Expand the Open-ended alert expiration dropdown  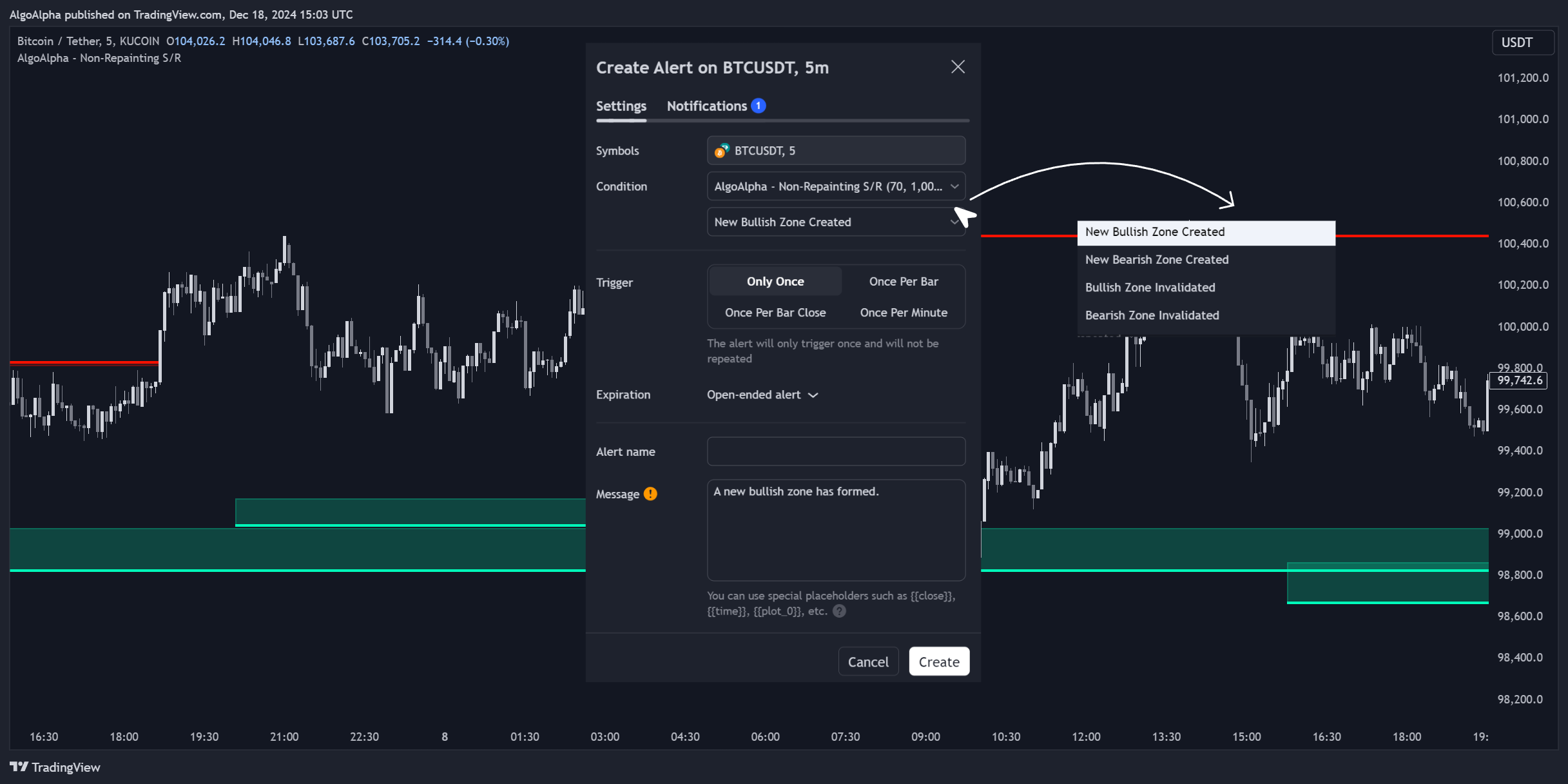click(762, 395)
